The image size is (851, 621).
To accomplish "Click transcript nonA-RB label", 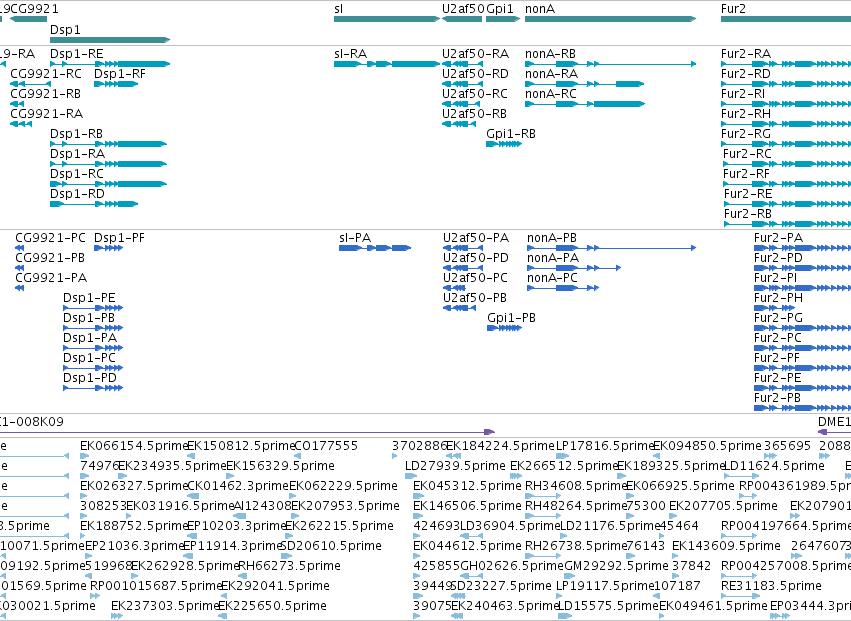I will (x=551, y=54).
